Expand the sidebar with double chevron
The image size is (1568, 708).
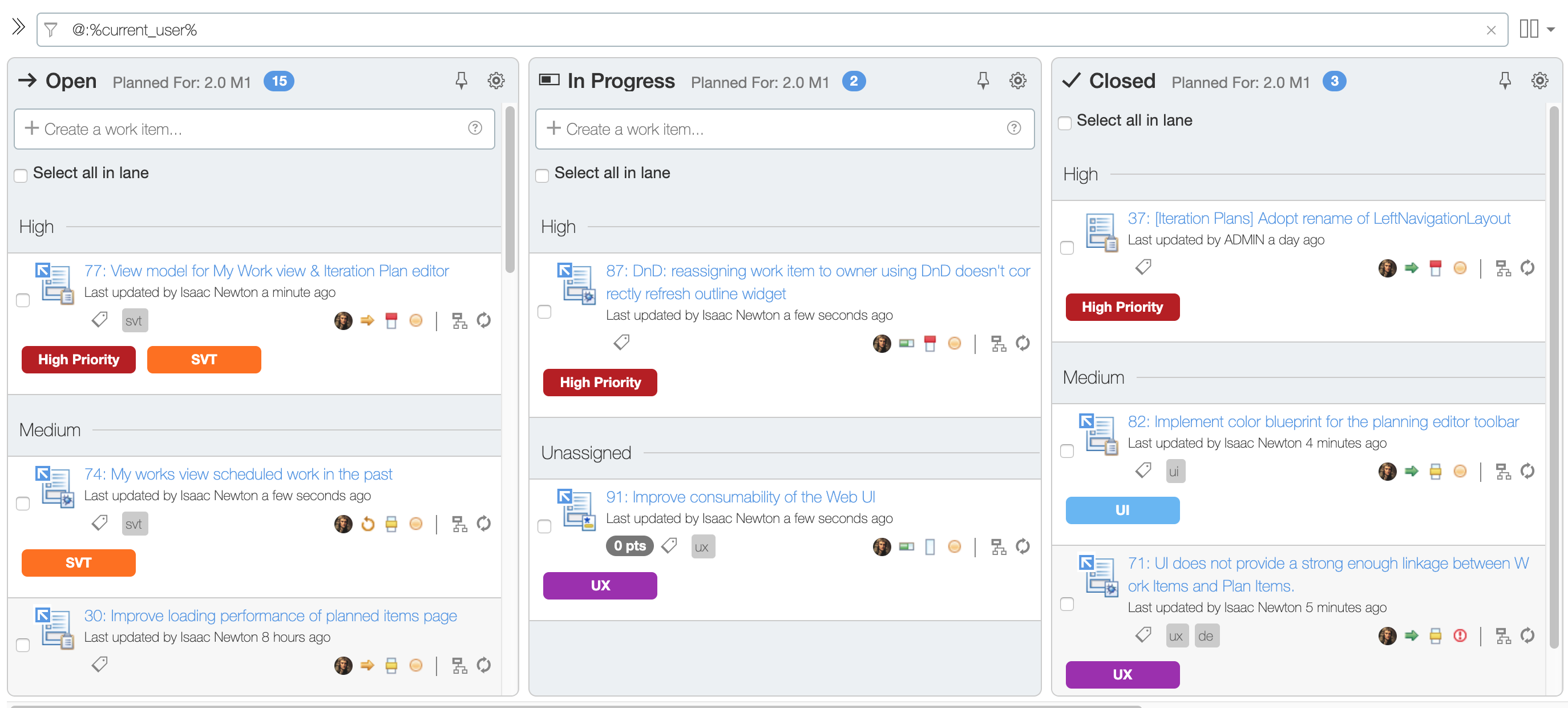tap(18, 27)
